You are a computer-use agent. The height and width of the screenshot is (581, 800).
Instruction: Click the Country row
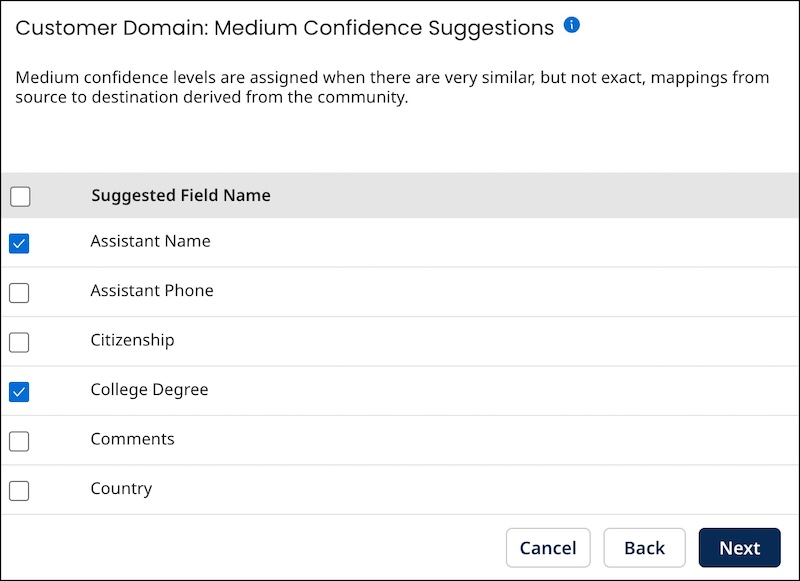point(121,488)
